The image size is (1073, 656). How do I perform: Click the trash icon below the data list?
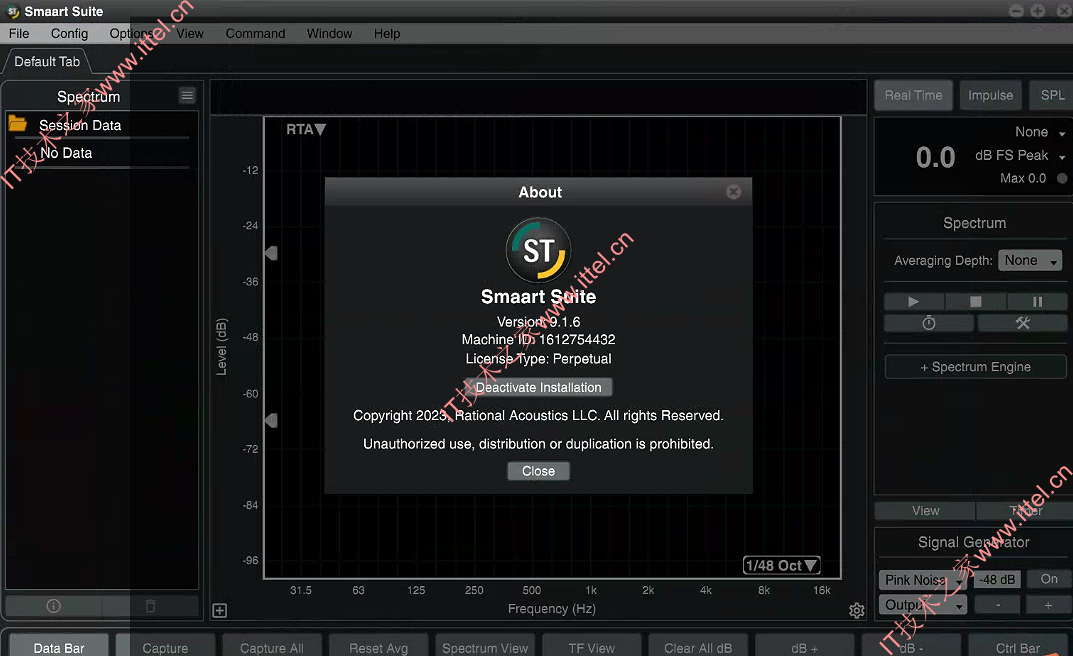[151, 606]
